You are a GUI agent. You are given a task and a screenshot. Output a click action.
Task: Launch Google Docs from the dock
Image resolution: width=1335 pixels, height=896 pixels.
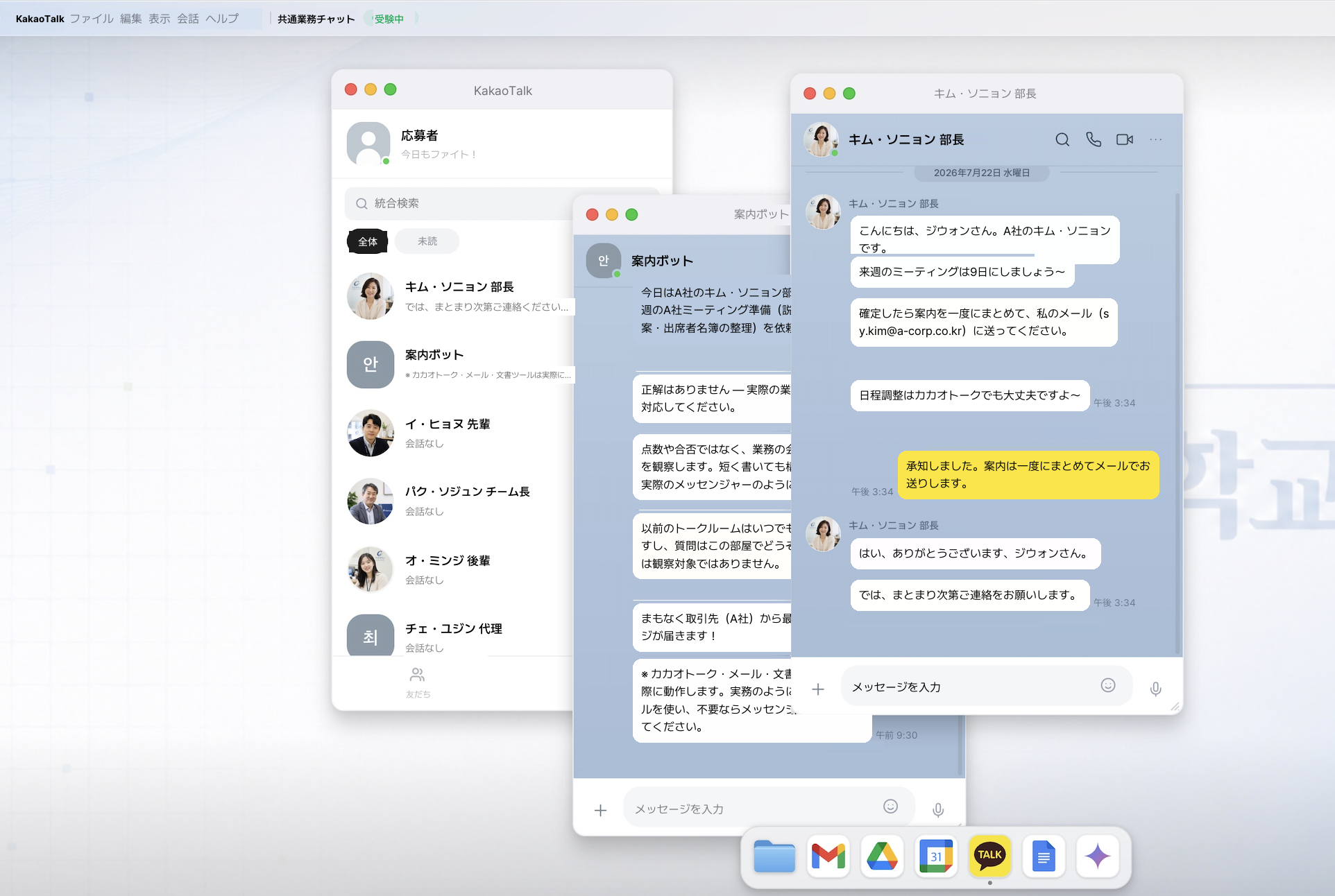tap(1044, 856)
